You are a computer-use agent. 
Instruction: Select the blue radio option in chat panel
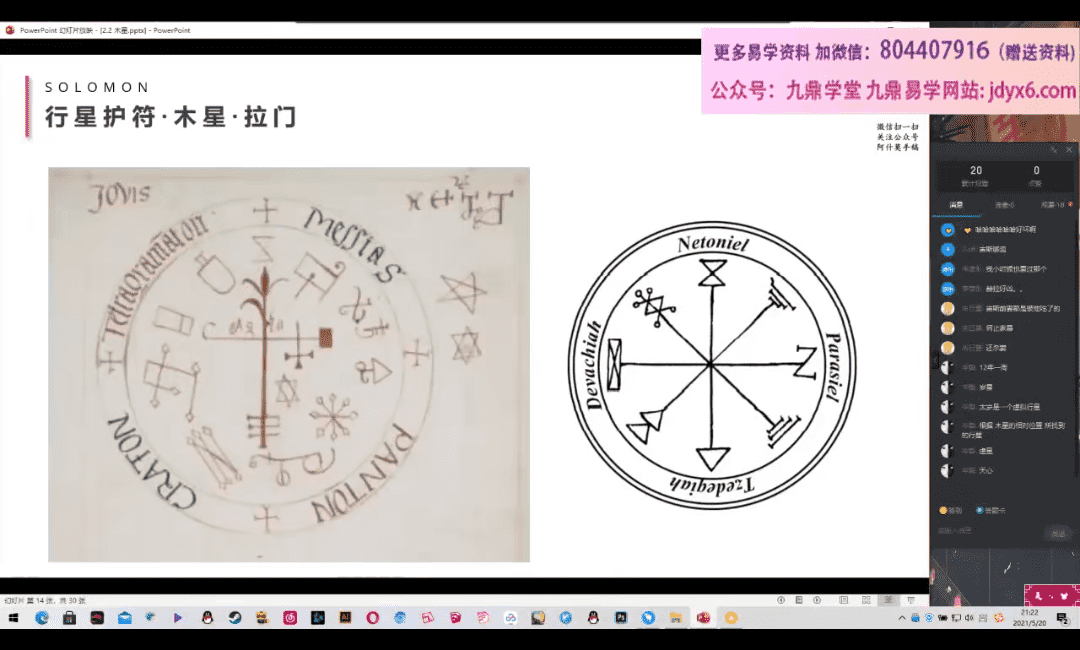point(979,510)
